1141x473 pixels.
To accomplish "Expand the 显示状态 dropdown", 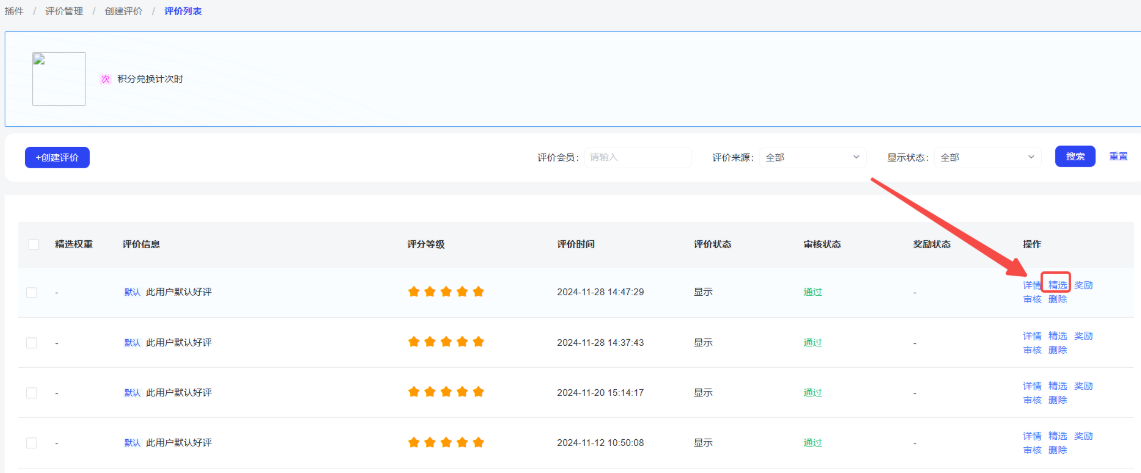I will [x=988, y=157].
